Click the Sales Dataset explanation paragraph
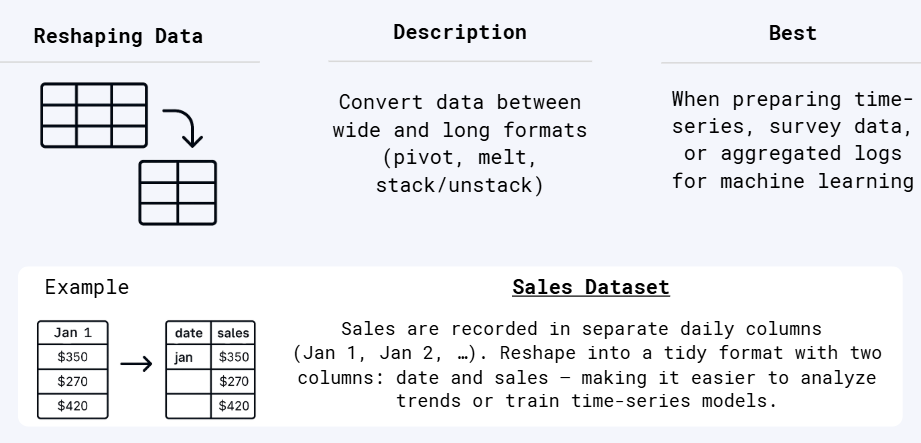This screenshot has height=443, width=921. (x=588, y=365)
